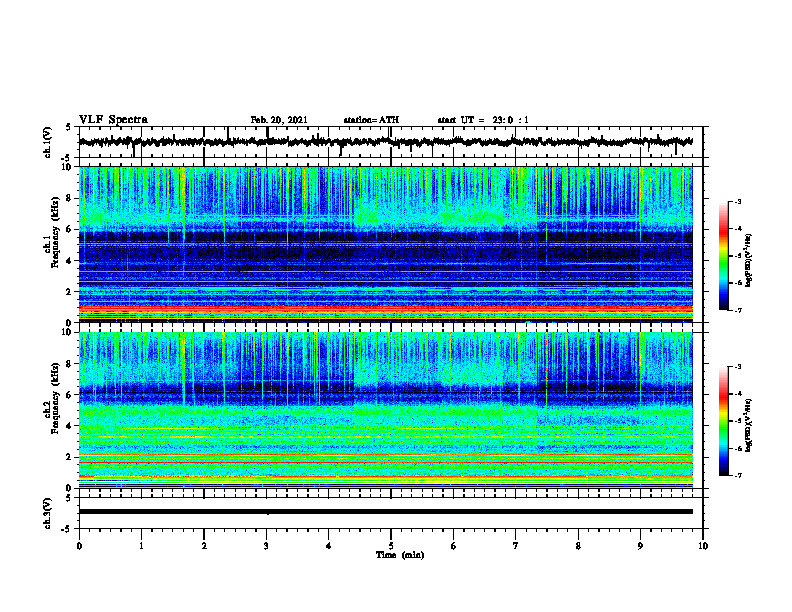
Task: Select the ch.1 "Frequency (kHz)" axis label
Action: pyautogui.click(x=54, y=232)
